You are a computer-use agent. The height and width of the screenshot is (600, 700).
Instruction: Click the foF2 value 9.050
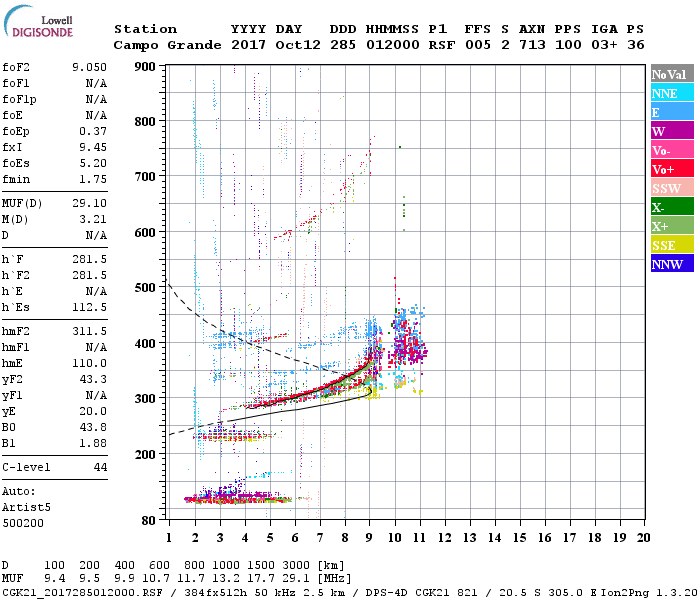pos(89,67)
